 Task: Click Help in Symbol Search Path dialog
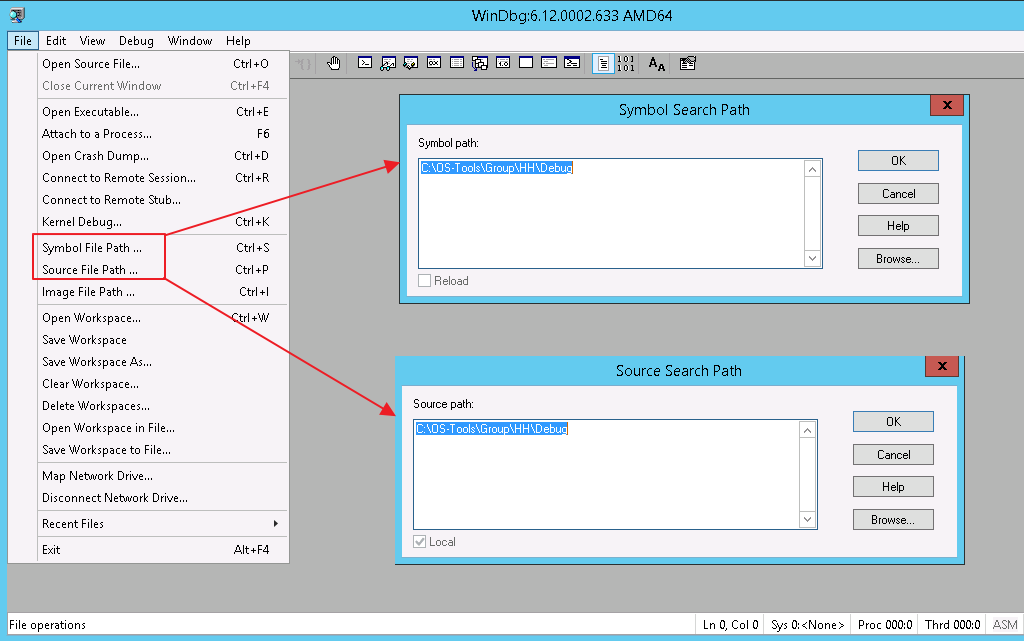(x=898, y=226)
